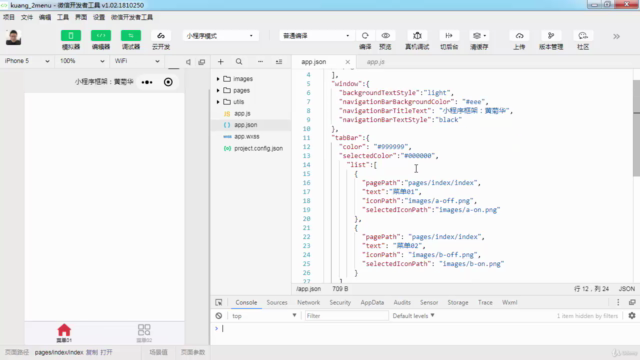The height and width of the screenshot is (360, 640).
Task: Switch to the Storage tab
Action: click(x=458, y=302)
